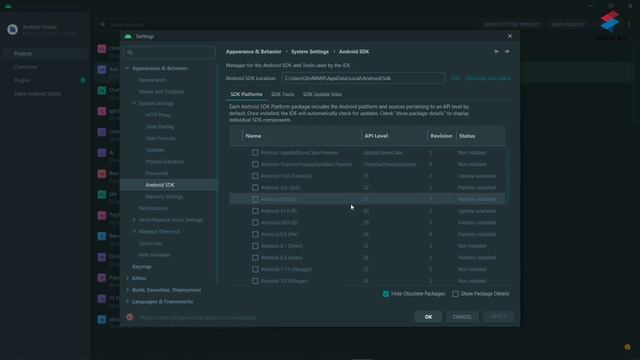
Task: Click the Apply button
Action: (498, 317)
